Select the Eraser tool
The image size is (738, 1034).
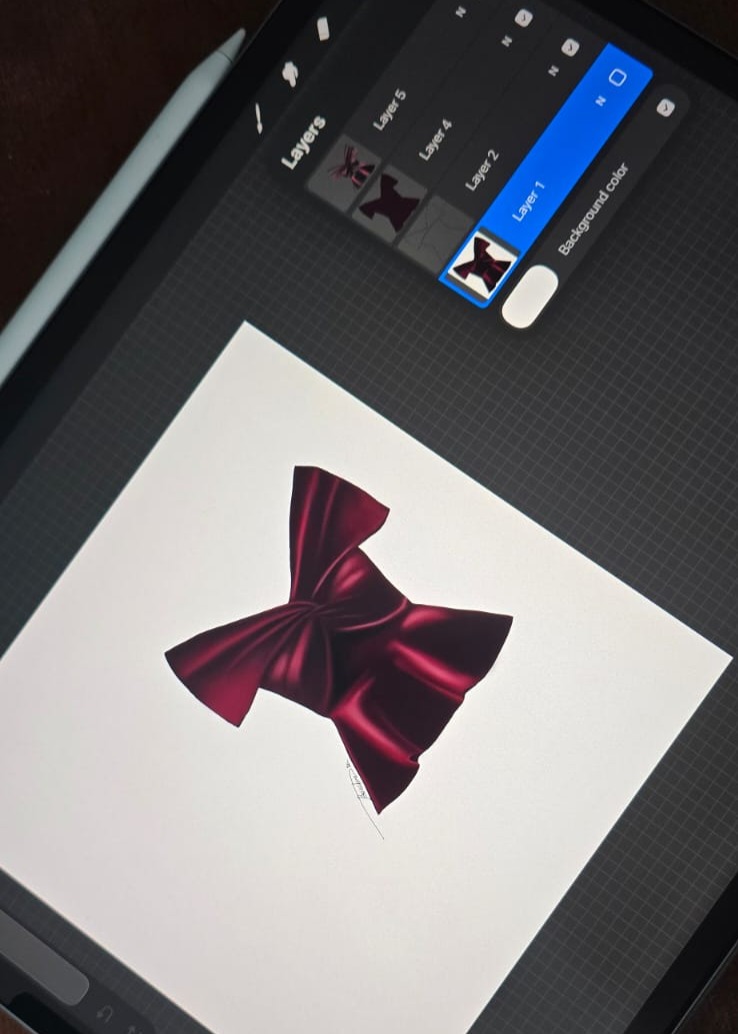point(323,29)
